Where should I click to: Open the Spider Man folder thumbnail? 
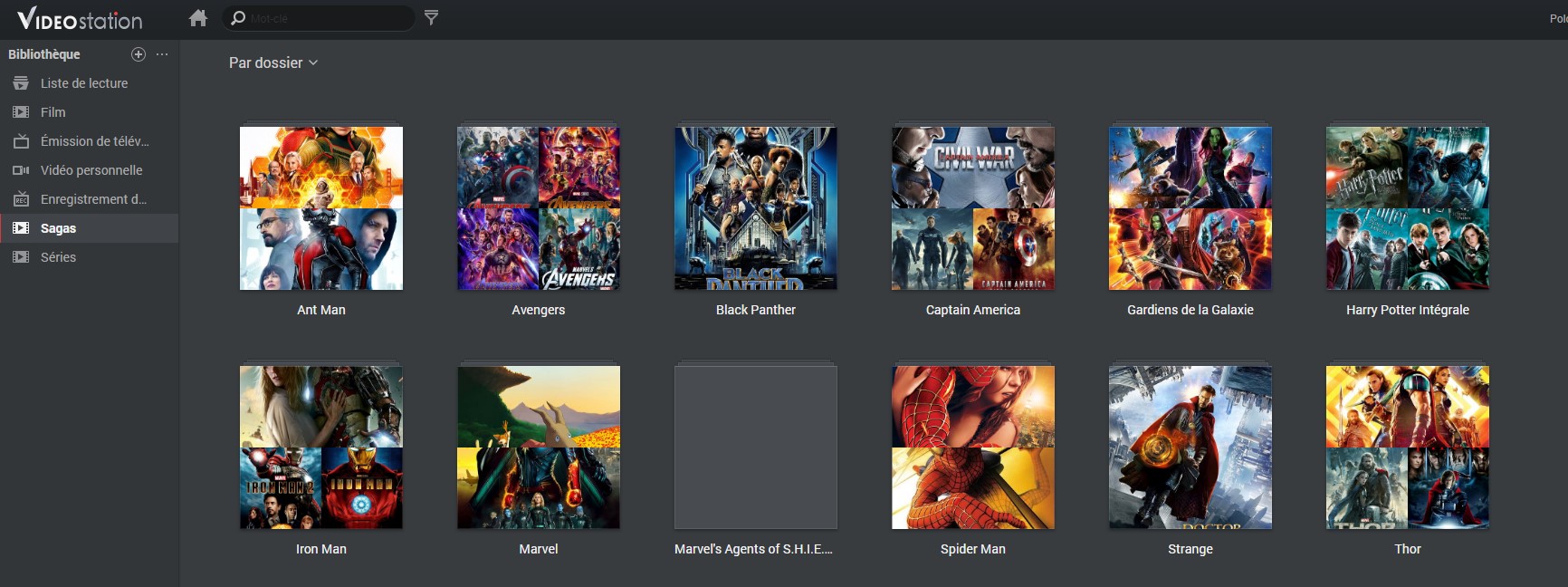973,447
